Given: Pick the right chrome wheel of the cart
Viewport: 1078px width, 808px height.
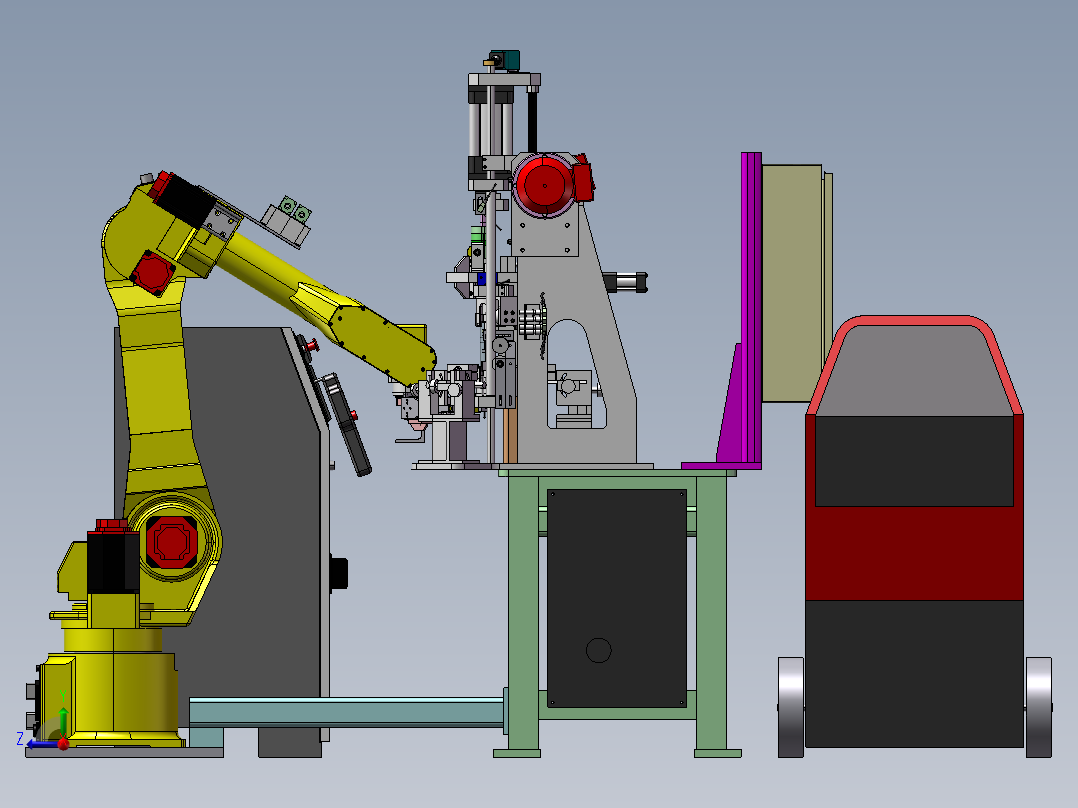Looking at the screenshot, I should coord(1038,707).
